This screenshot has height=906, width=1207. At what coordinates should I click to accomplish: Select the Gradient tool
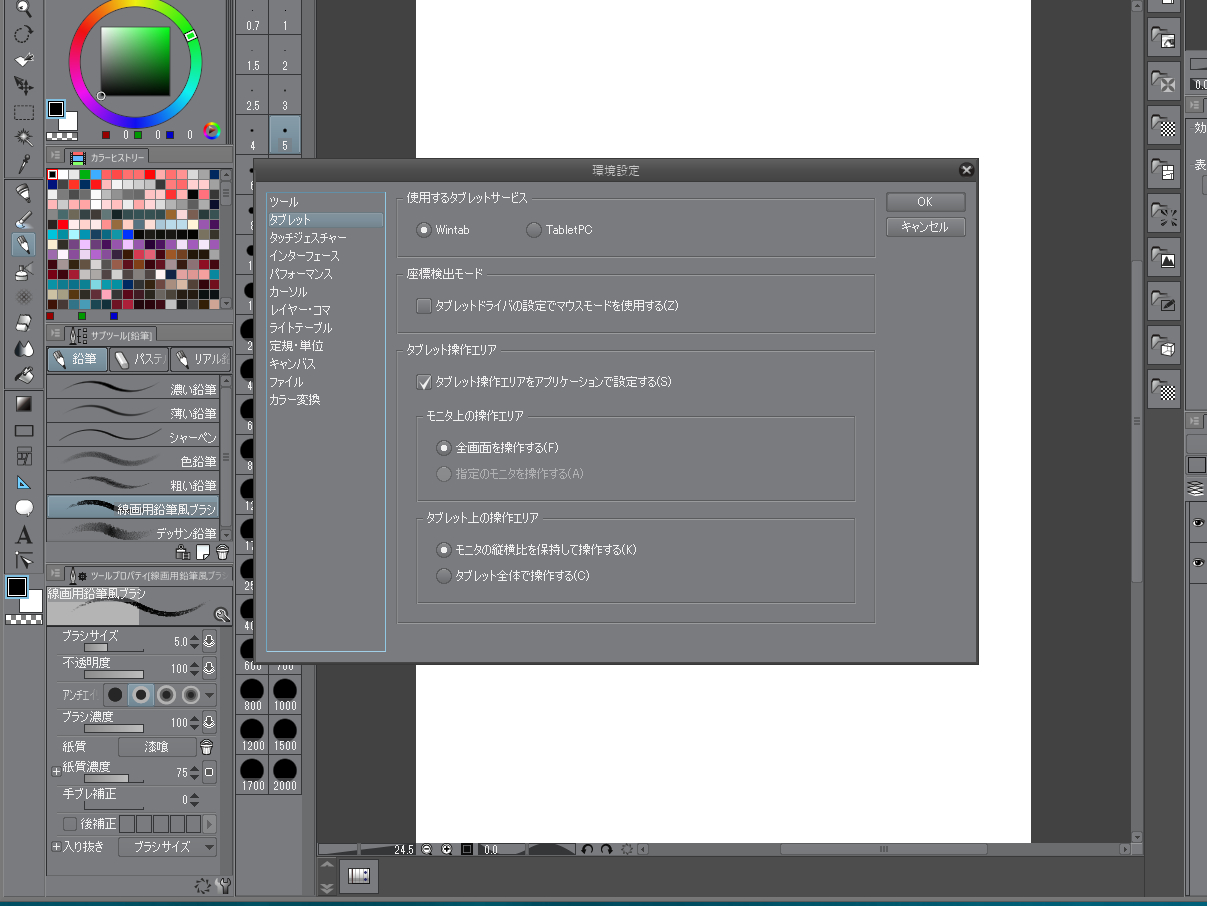(24, 404)
